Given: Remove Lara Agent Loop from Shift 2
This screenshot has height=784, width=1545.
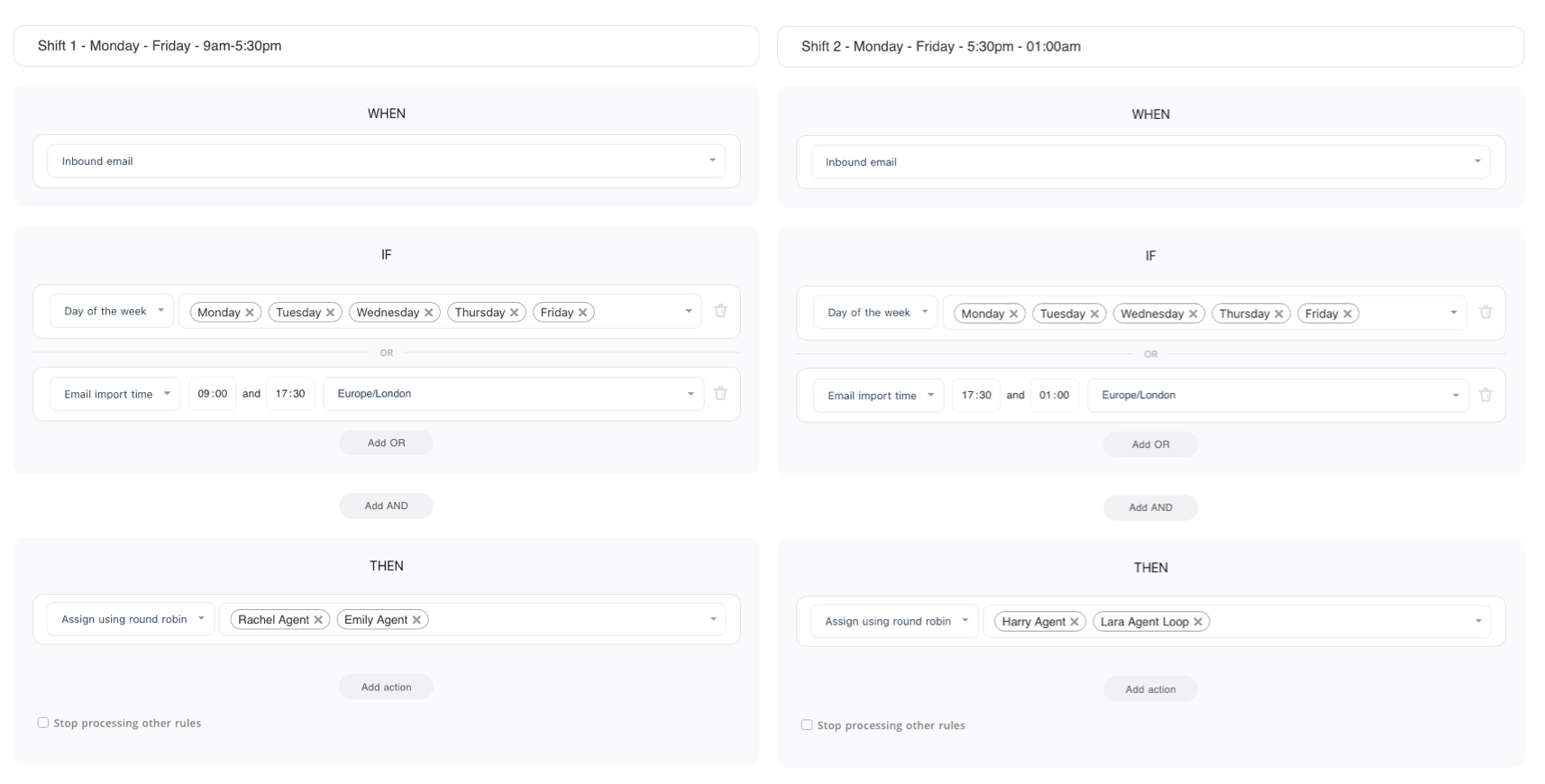Looking at the screenshot, I should tap(1198, 622).
